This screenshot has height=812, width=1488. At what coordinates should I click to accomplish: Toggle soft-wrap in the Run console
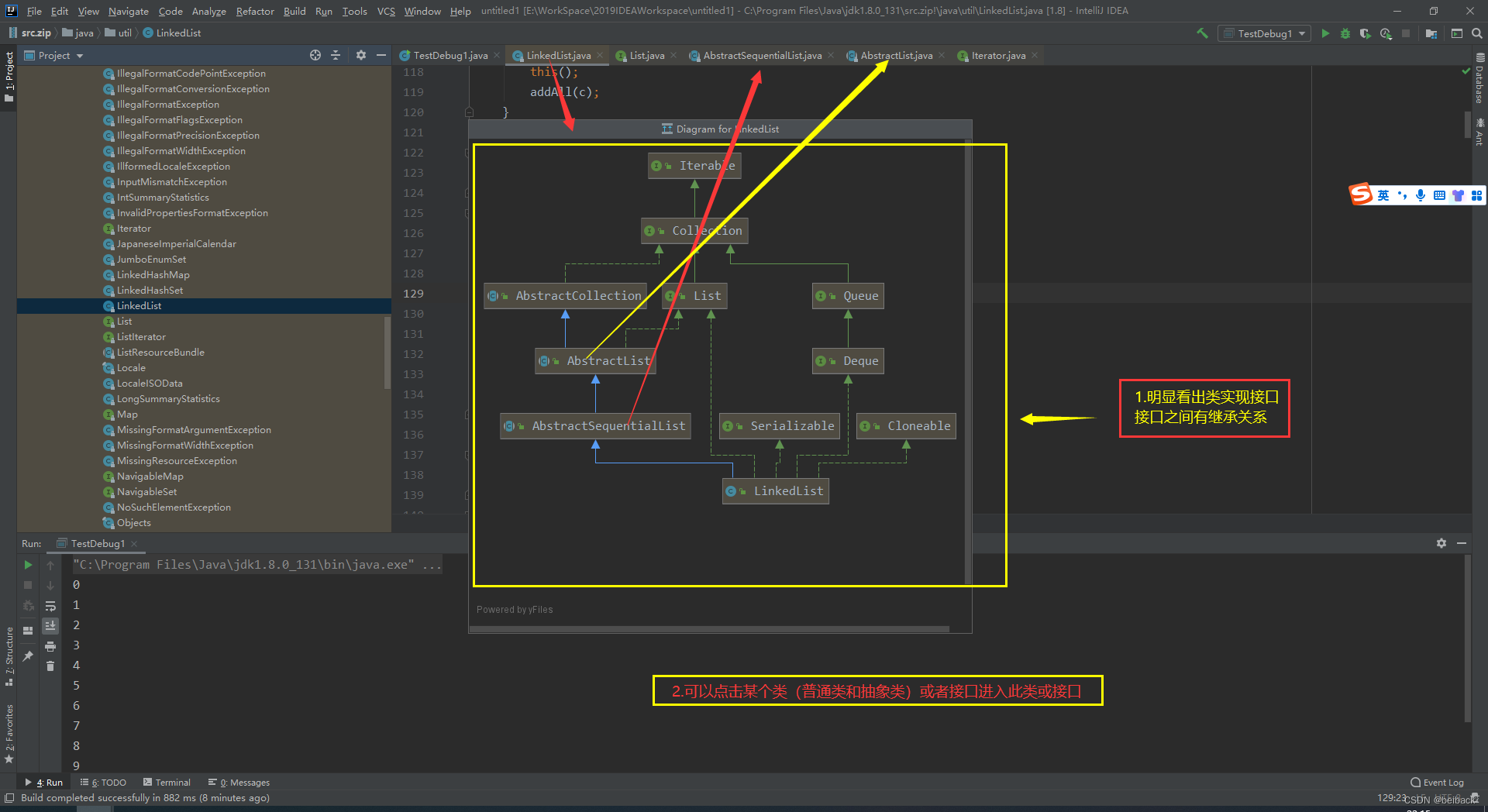tap(50, 606)
